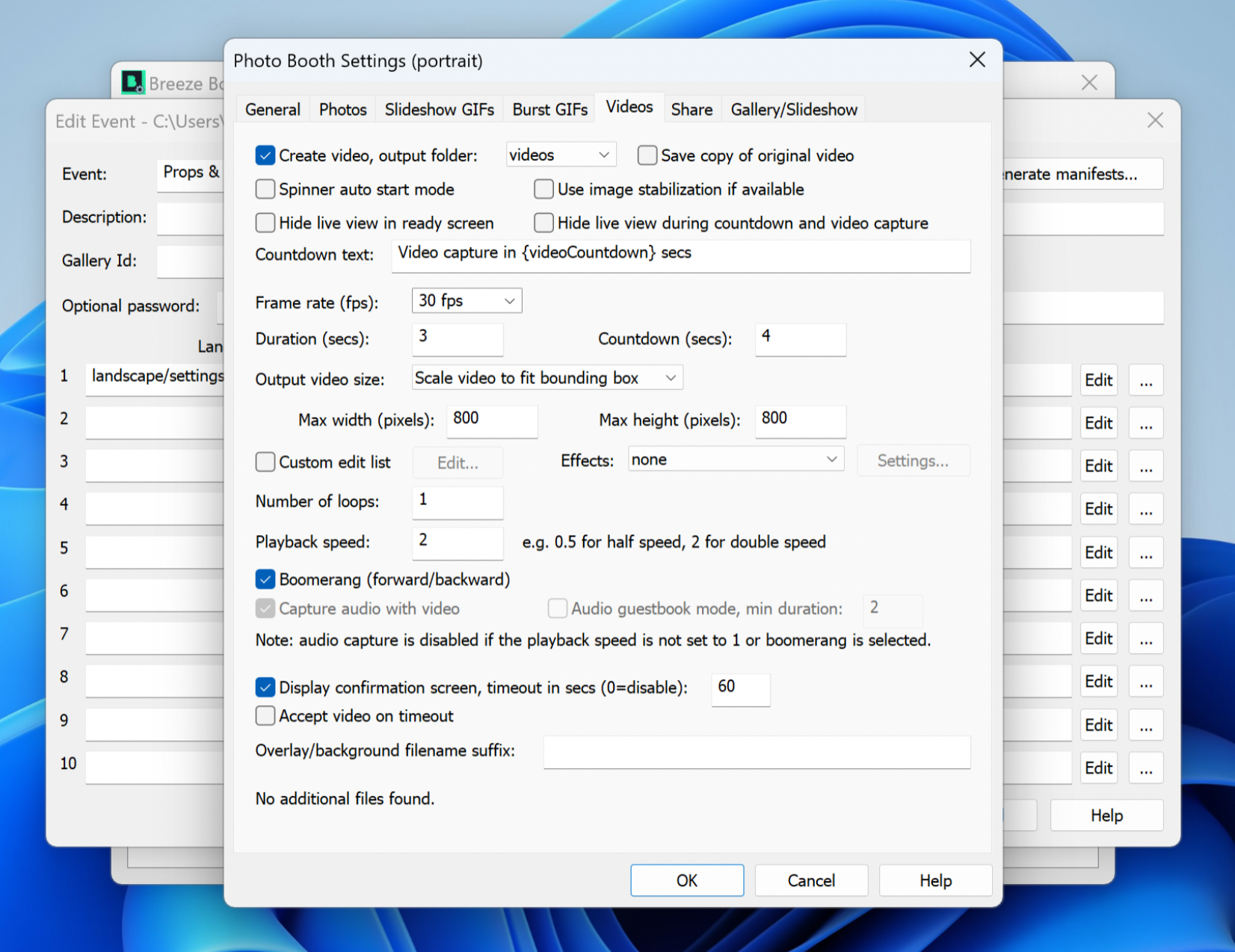The width and height of the screenshot is (1235, 952).
Task: Toggle Boomerang forward/backward option
Action: pos(265,579)
